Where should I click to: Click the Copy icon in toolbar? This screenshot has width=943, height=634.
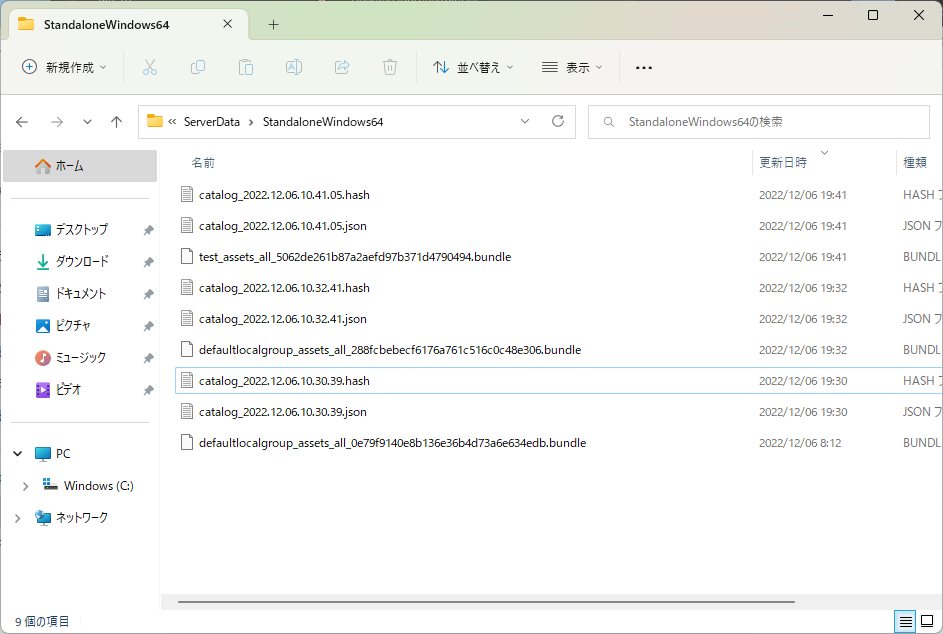click(x=198, y=67)
